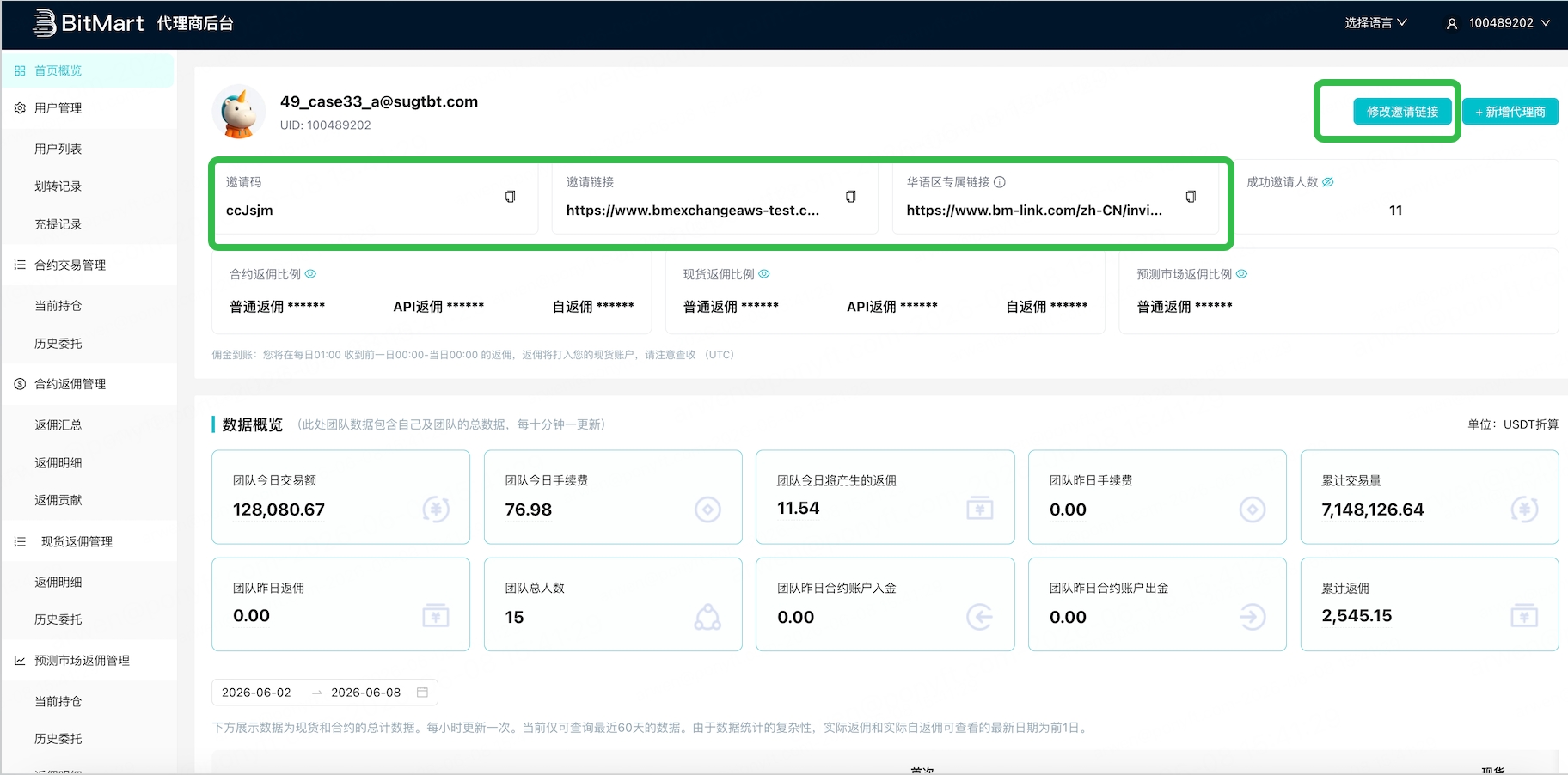Click the 累计交易量 card icon
Image resolution: width=1568 pixels, height=775 pixels.
tap(1524, 510)
